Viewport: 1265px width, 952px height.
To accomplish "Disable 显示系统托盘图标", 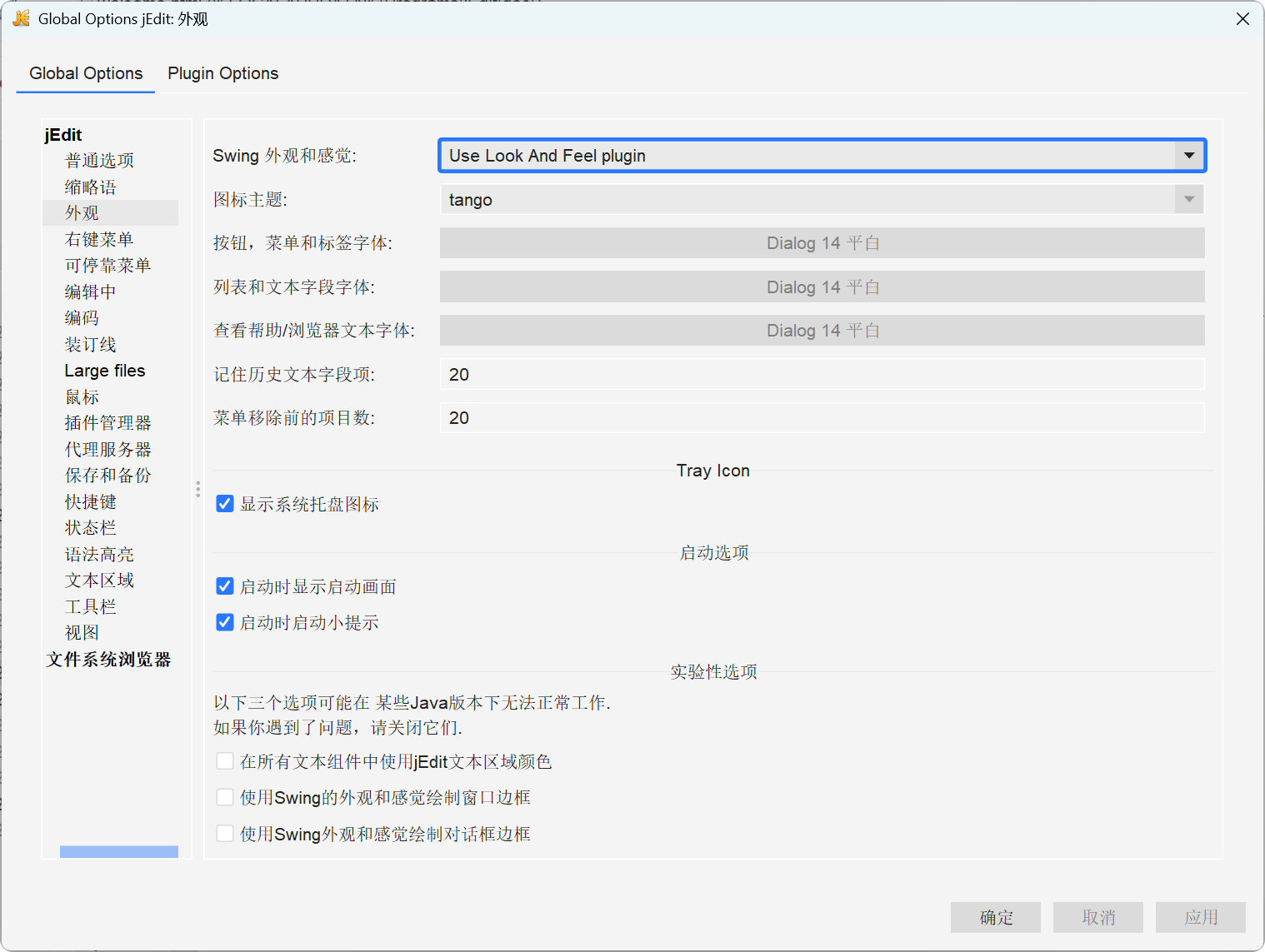I will tap(225, 503).
